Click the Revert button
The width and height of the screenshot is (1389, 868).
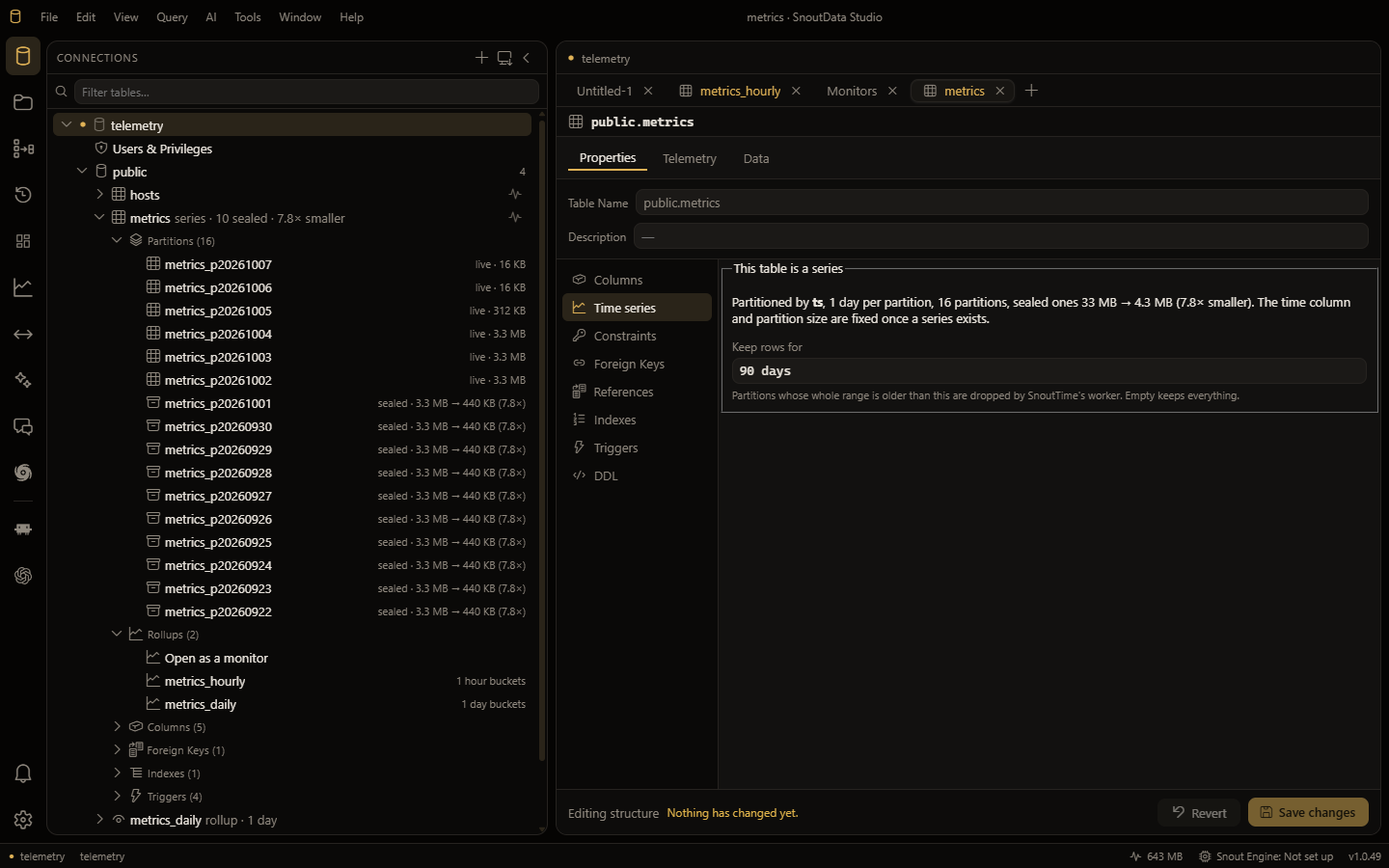[1199, 812]
